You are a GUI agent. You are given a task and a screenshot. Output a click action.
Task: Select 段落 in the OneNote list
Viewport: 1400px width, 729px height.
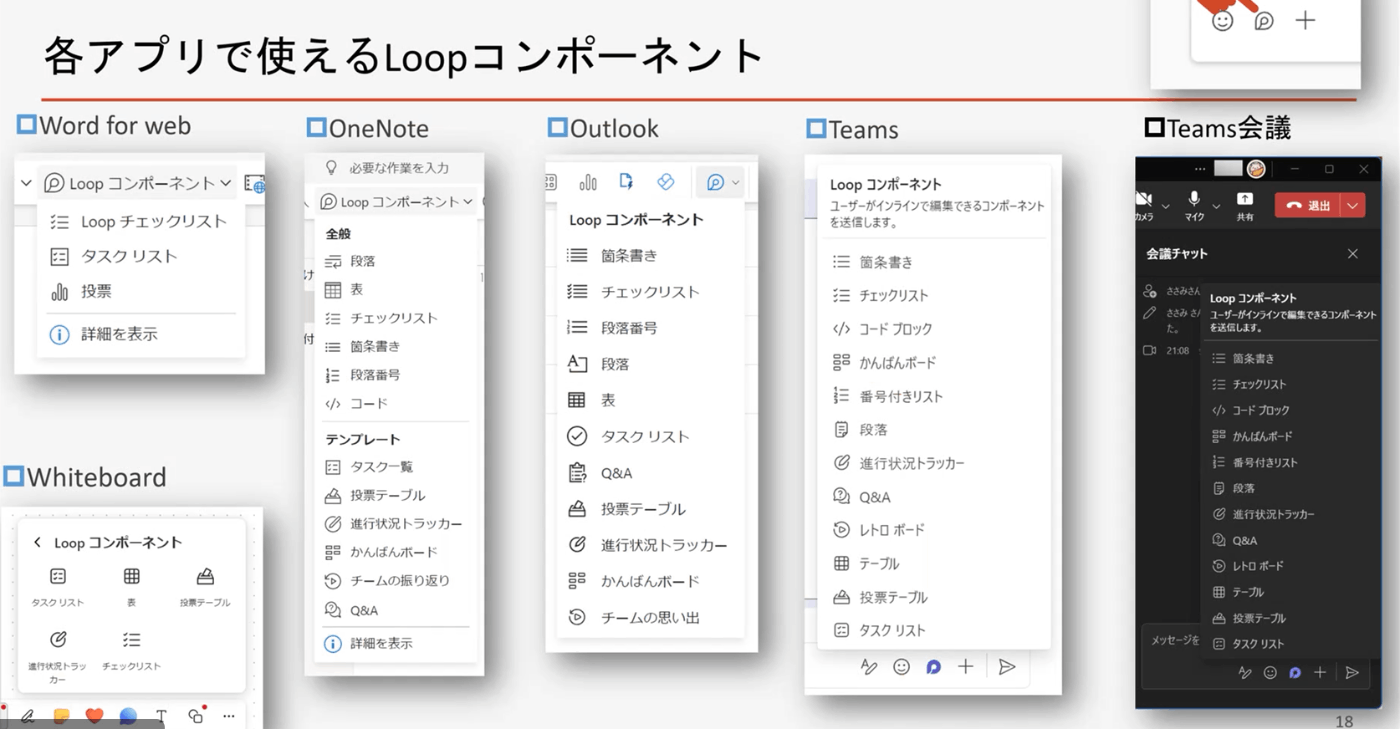[x=396, y=261]
